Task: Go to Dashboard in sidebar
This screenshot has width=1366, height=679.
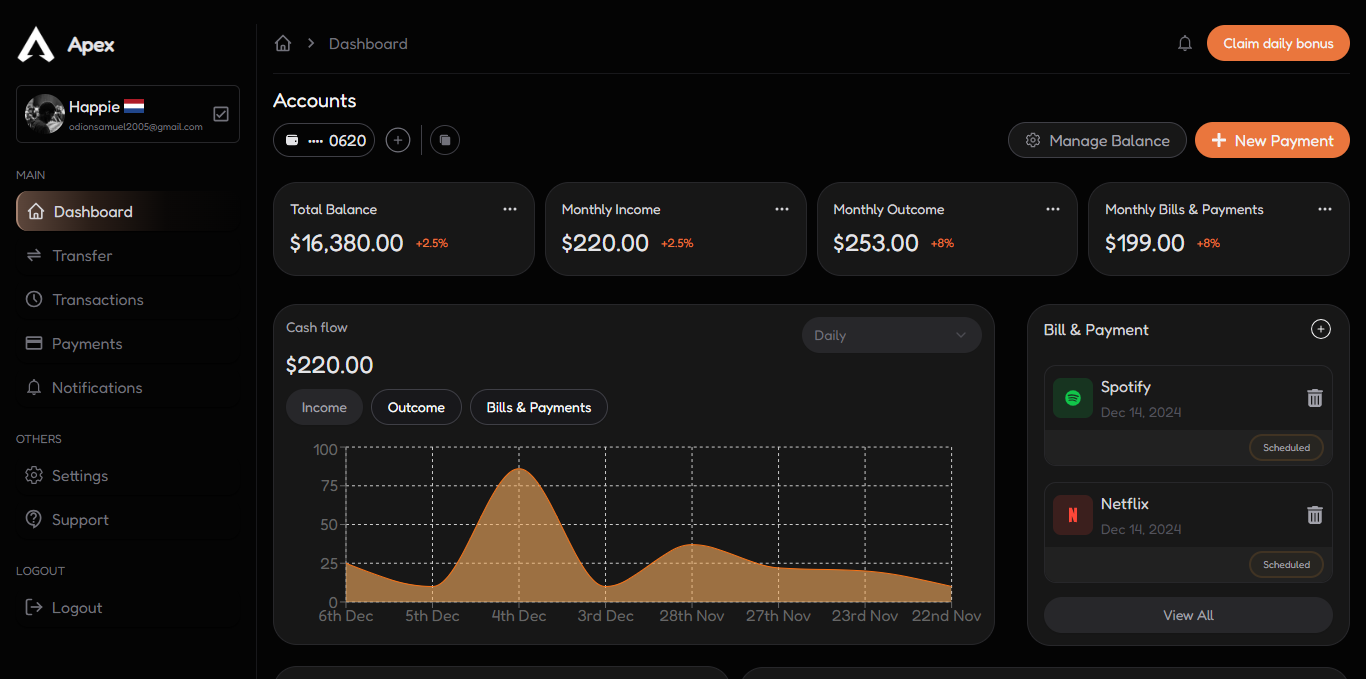Action: 127,211
